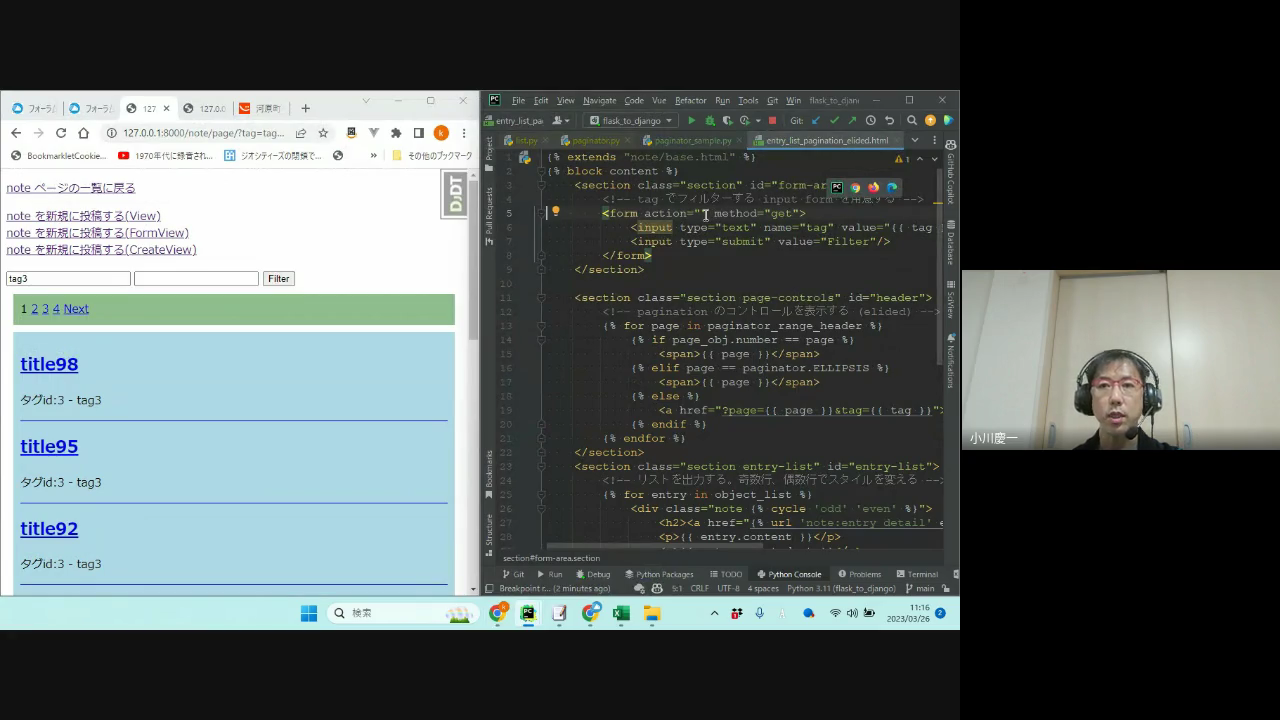Image resolution: width=1280 pixels, height=720 pixels.
Task: Open the title98 note link
Action: [49, 364]
